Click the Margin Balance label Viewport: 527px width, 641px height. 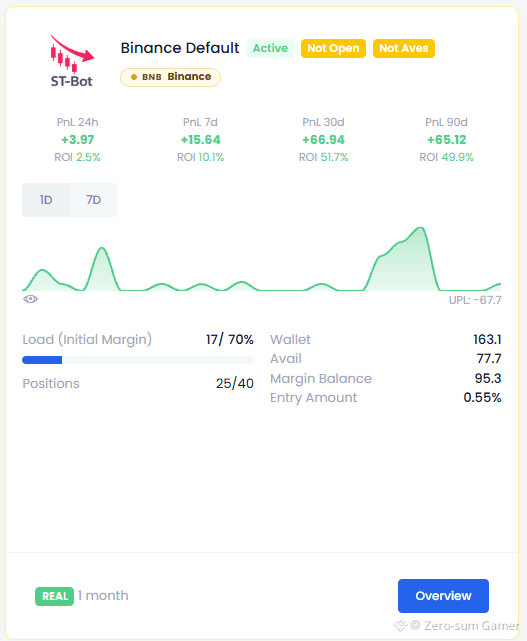point(321,379)
